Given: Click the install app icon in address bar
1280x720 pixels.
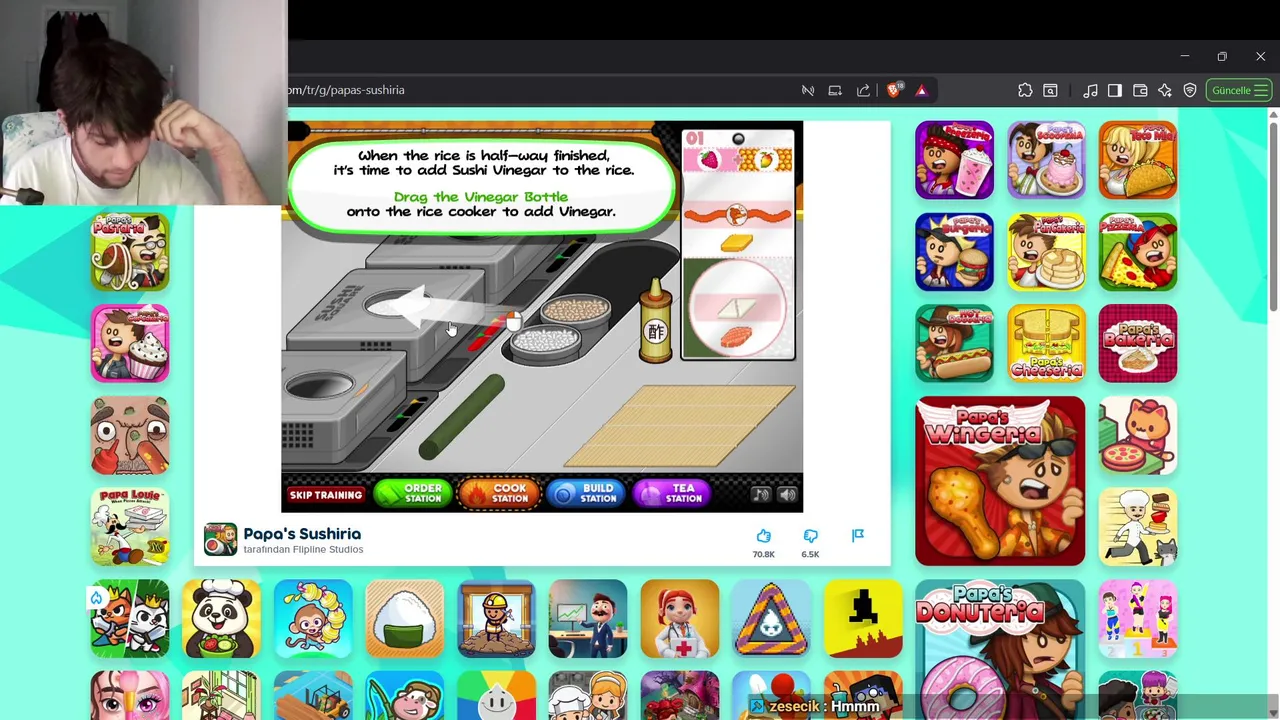Looking at the screenshot, I should coord(835,90).
